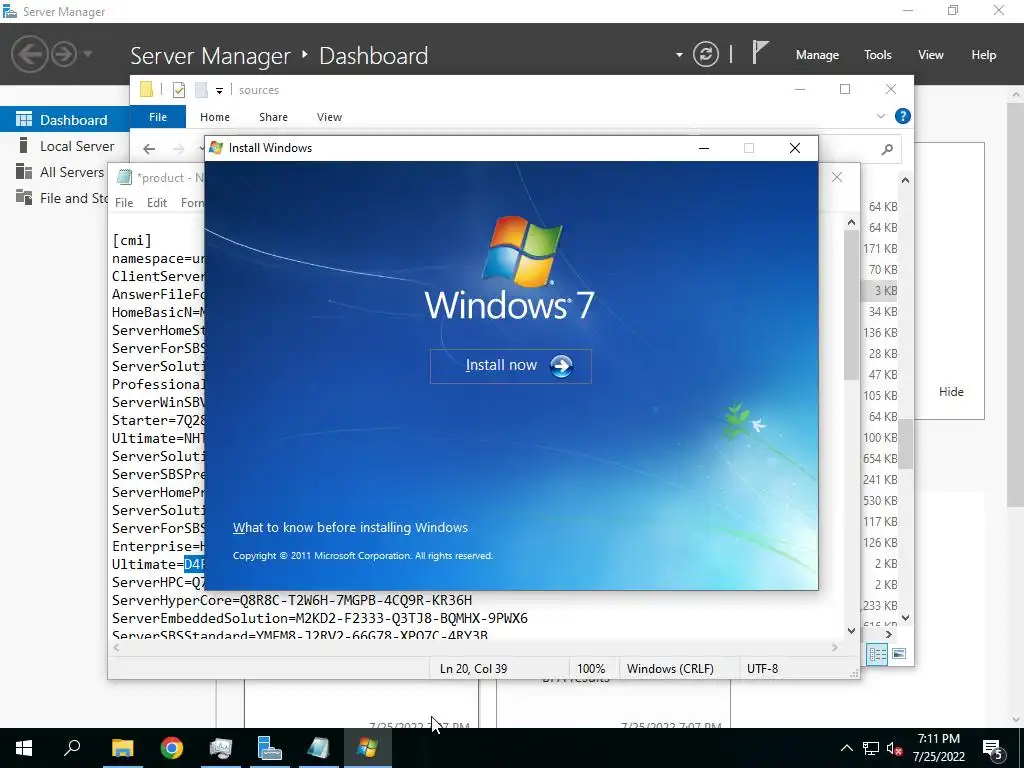Click Hide in the Server Manager welcome tile
The image size is (1024, 768).
951,392
